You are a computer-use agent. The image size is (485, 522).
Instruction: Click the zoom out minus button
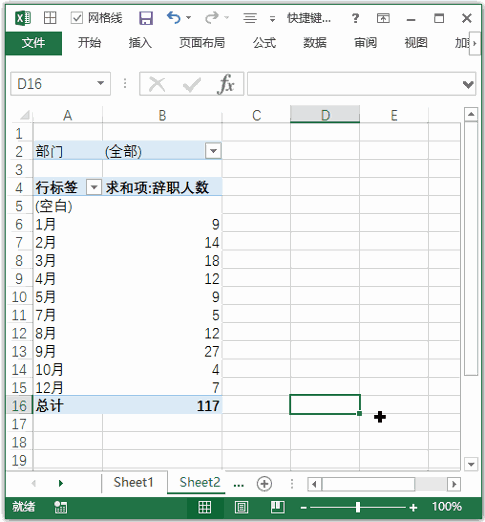coord(303,508)
